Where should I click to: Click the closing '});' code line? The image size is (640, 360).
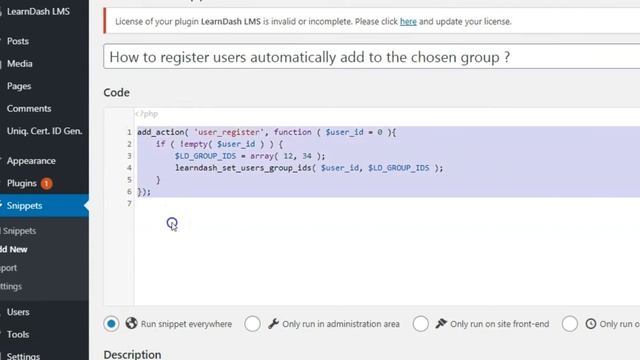[144, 191]
